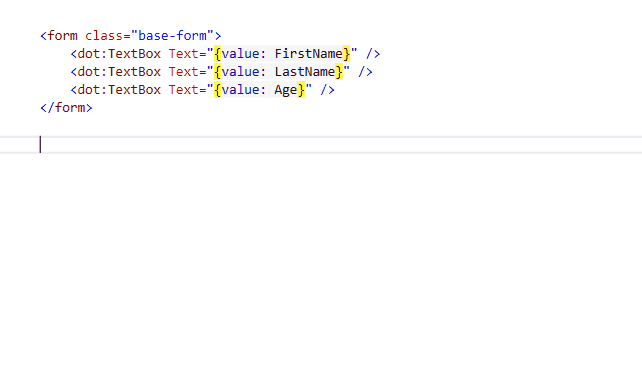Click the LastName binding property
642x372 pixels.
pyautogui.click(x=305, y=72)
